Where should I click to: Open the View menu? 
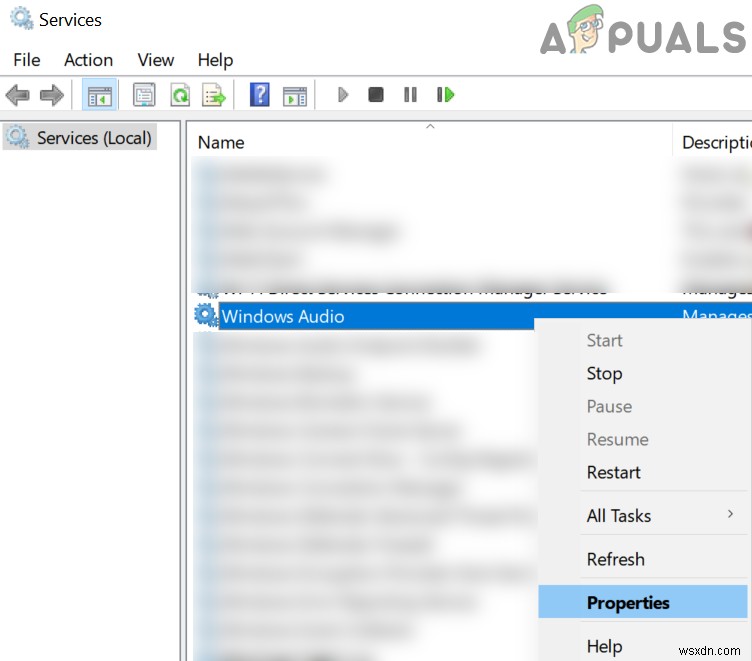(x=155, y=60)
